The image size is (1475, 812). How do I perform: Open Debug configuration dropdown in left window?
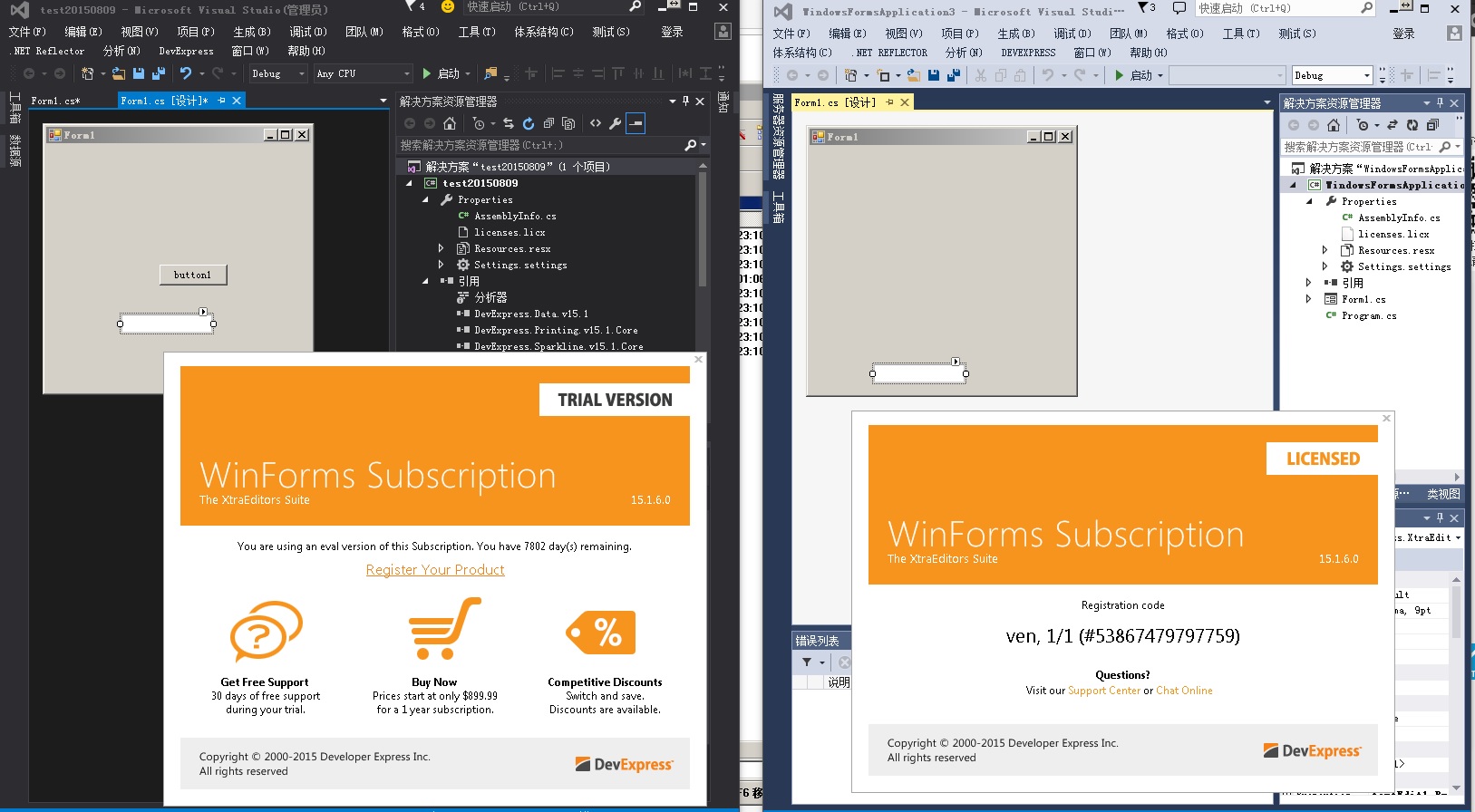[x=278, y=73]
